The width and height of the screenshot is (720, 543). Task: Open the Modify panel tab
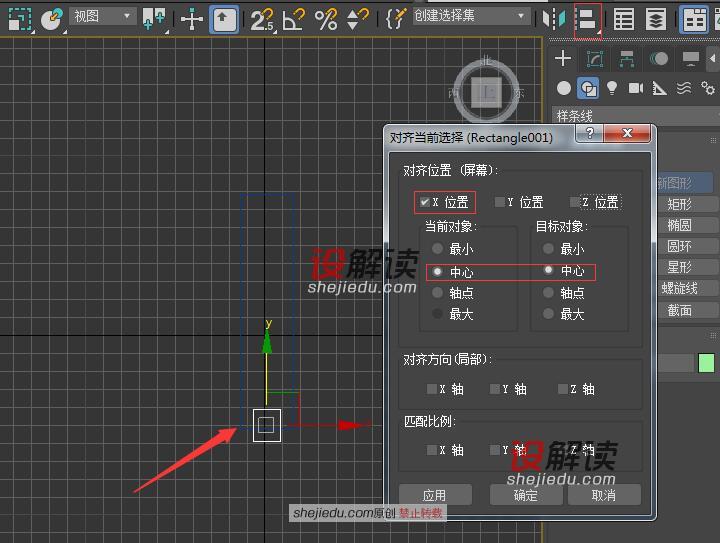[x=595, y=59]
